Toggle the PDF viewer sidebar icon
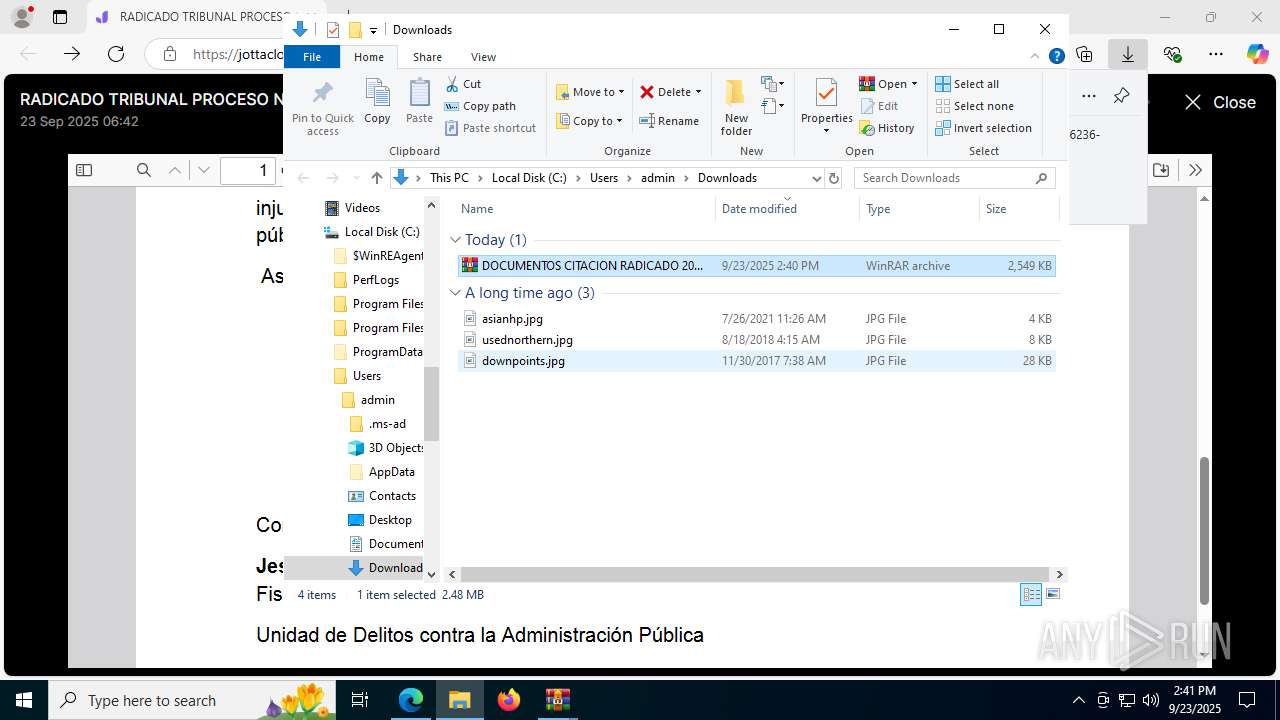This screenshot has width=1280, height=720. point(84,171)
